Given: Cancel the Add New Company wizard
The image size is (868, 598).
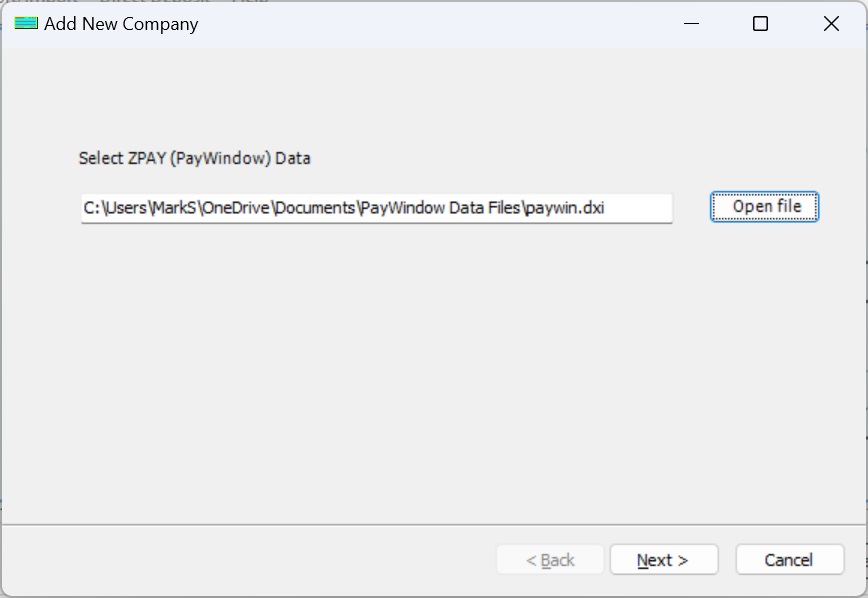Looking at the screenshot, I should 789,559.
